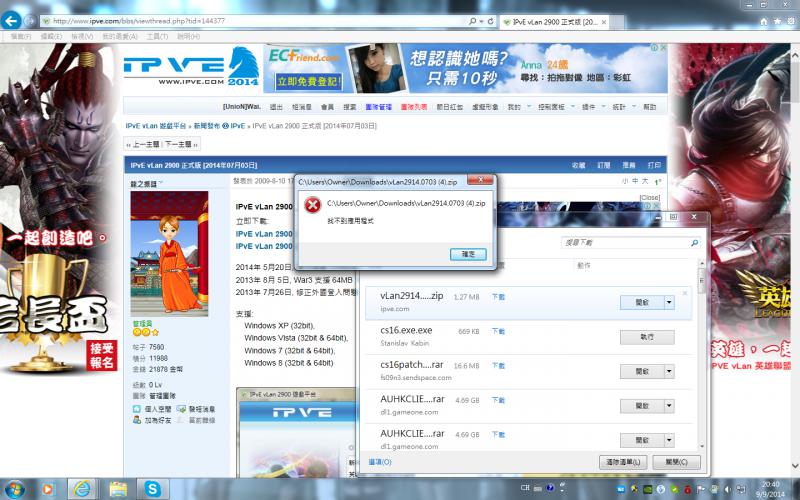Screen dimensions: 800x500
Task: Click the poster's avatar image
Action: tap(169, 254)
